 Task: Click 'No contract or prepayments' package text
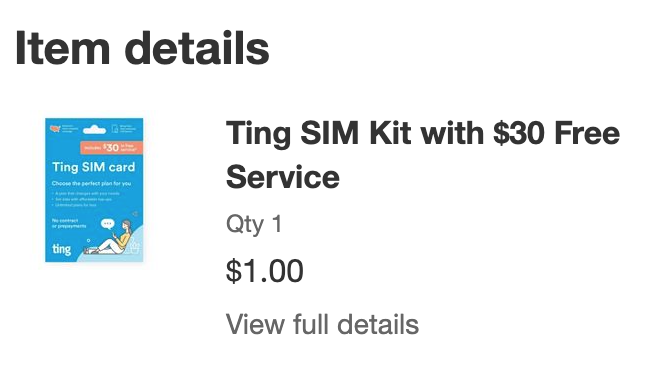pyautogui.click(x=69, y=223)
